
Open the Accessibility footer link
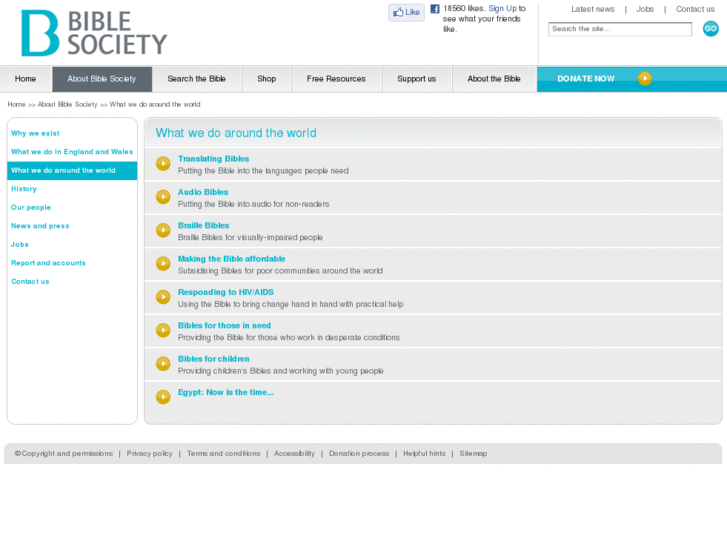click(x=294, y=454)
